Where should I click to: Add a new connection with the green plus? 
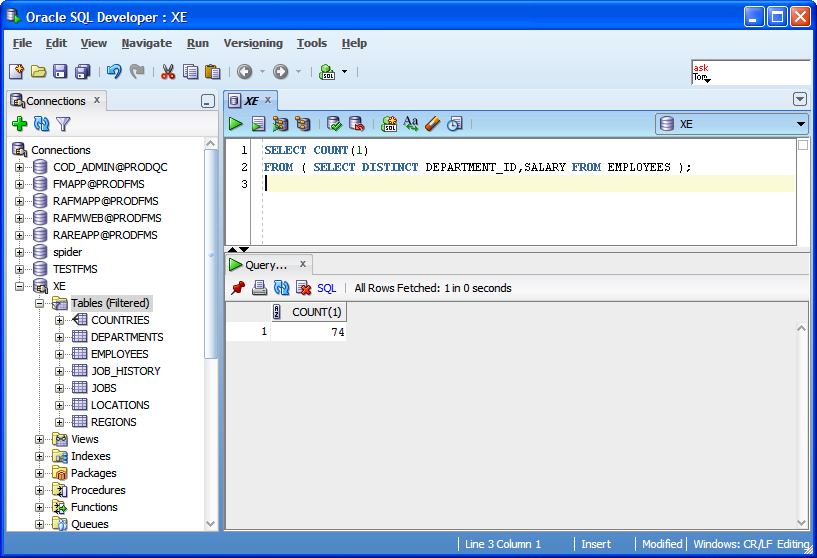[19, 124]
